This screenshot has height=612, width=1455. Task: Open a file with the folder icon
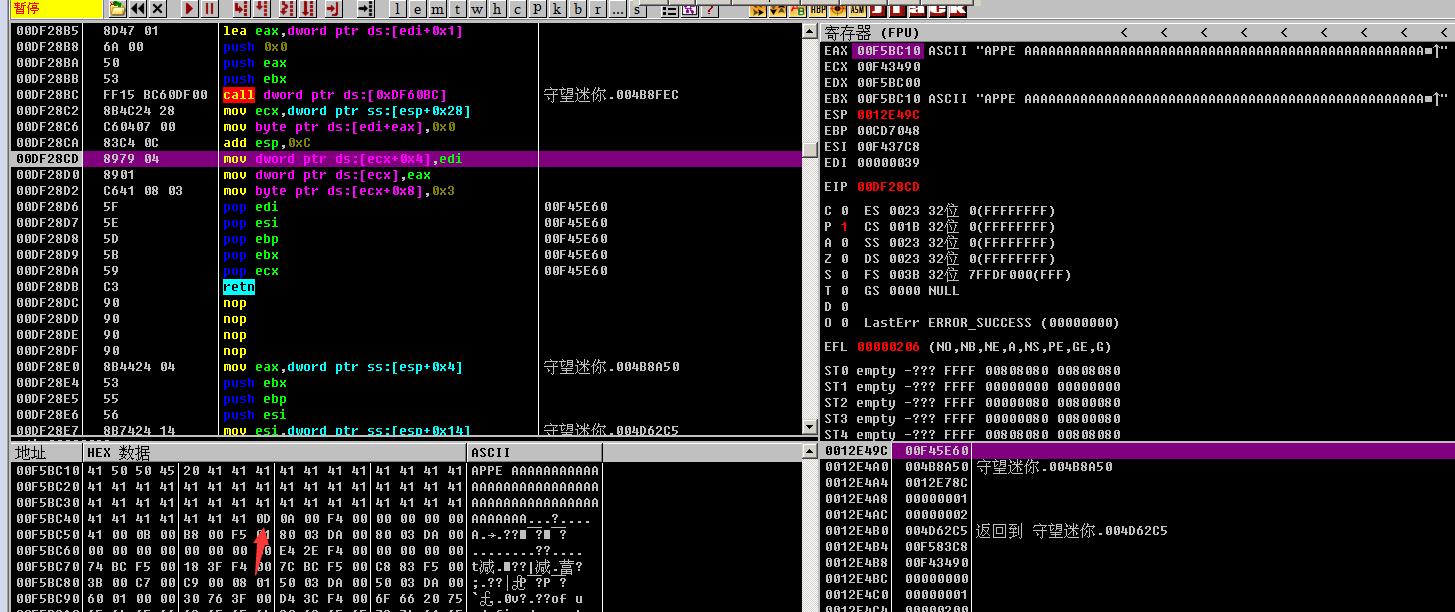pos(117,9)
